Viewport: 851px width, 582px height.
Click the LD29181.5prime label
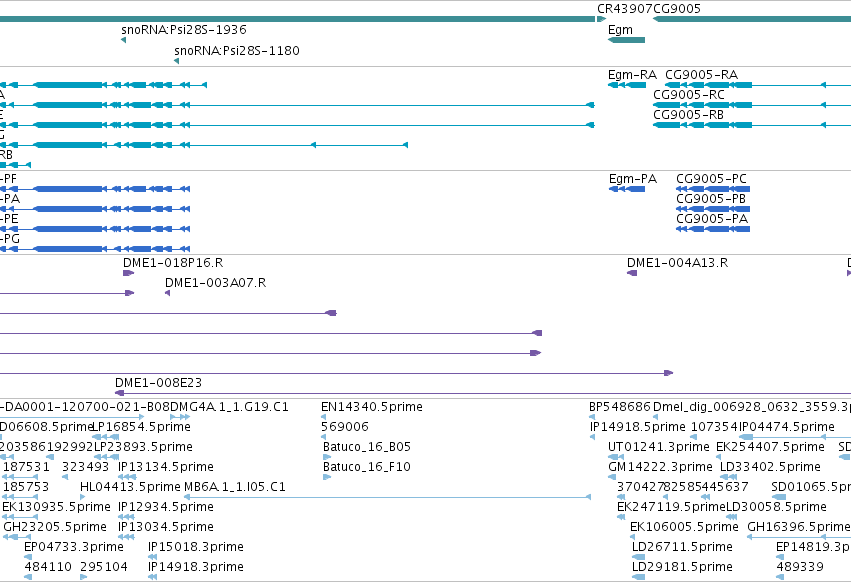pos(683,567)
